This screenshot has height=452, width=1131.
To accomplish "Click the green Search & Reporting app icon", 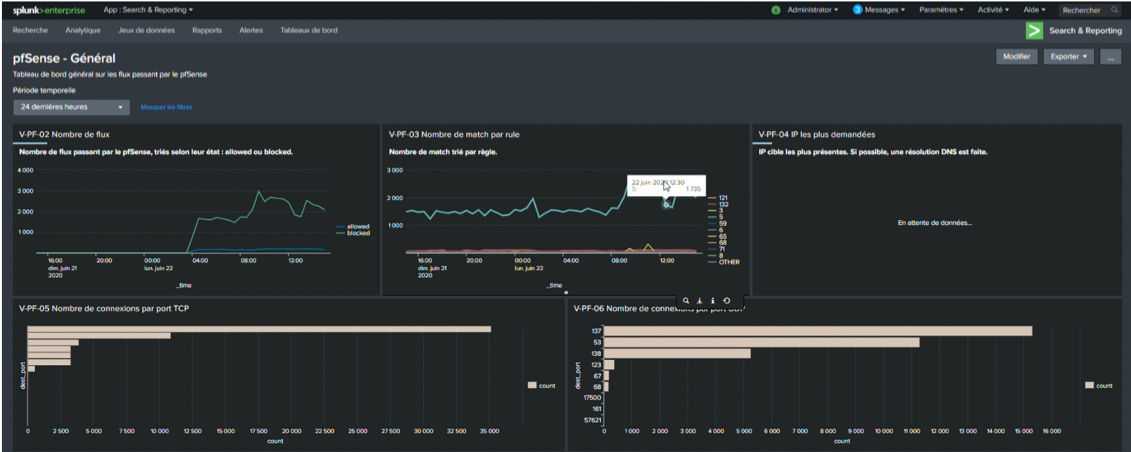I will [x=1035, y=31].
